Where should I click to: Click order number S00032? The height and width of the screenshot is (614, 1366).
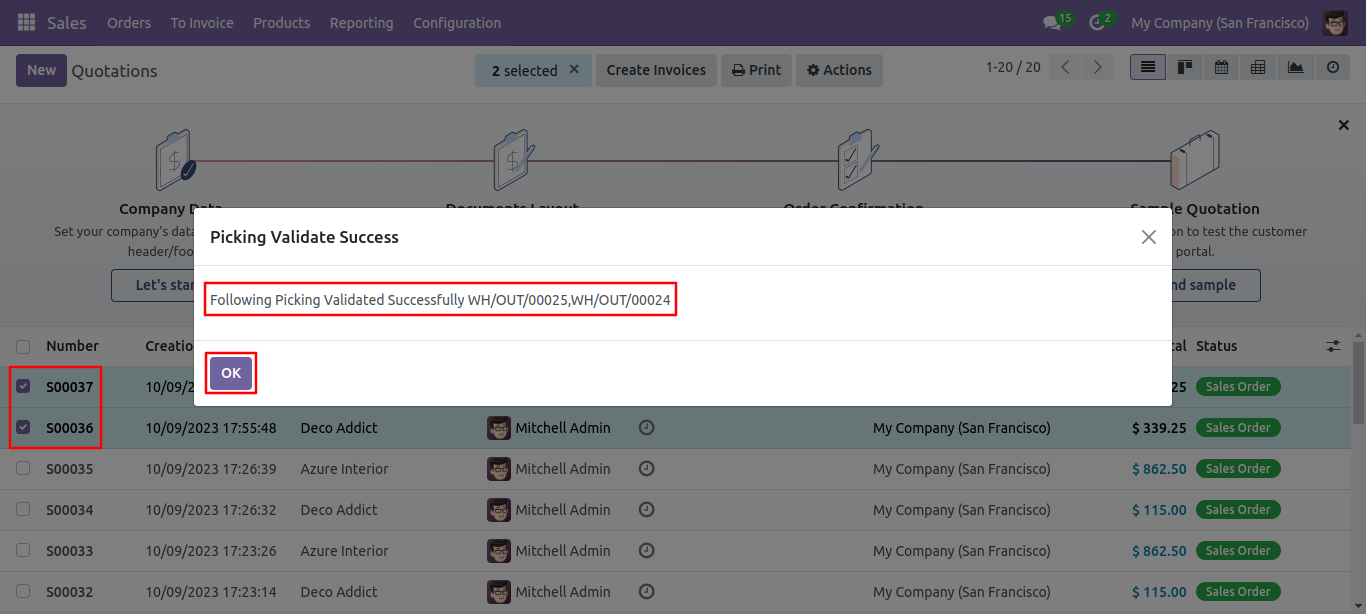coord(69,592)
